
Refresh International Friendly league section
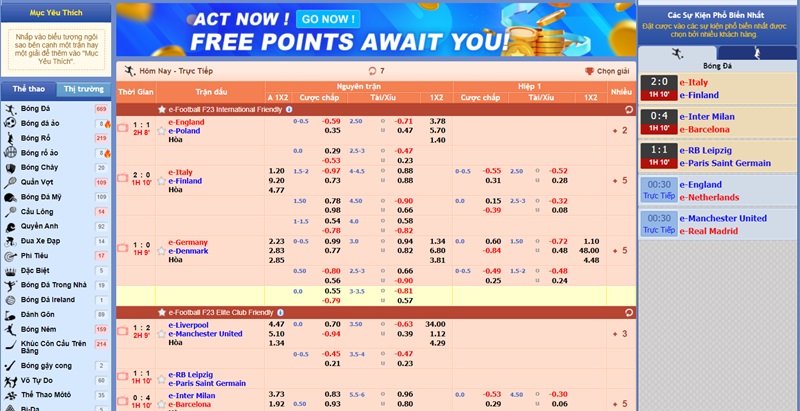point(629,110)
